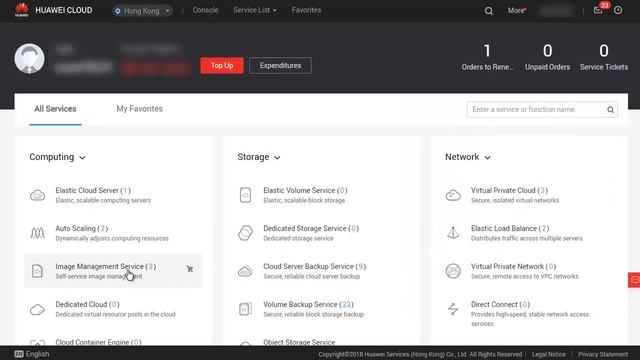Image resolution: width=640 pixels, height=360 pixels.
Task: Open the Hong Kong region dropdown
Action: click(x=142, y=11)
